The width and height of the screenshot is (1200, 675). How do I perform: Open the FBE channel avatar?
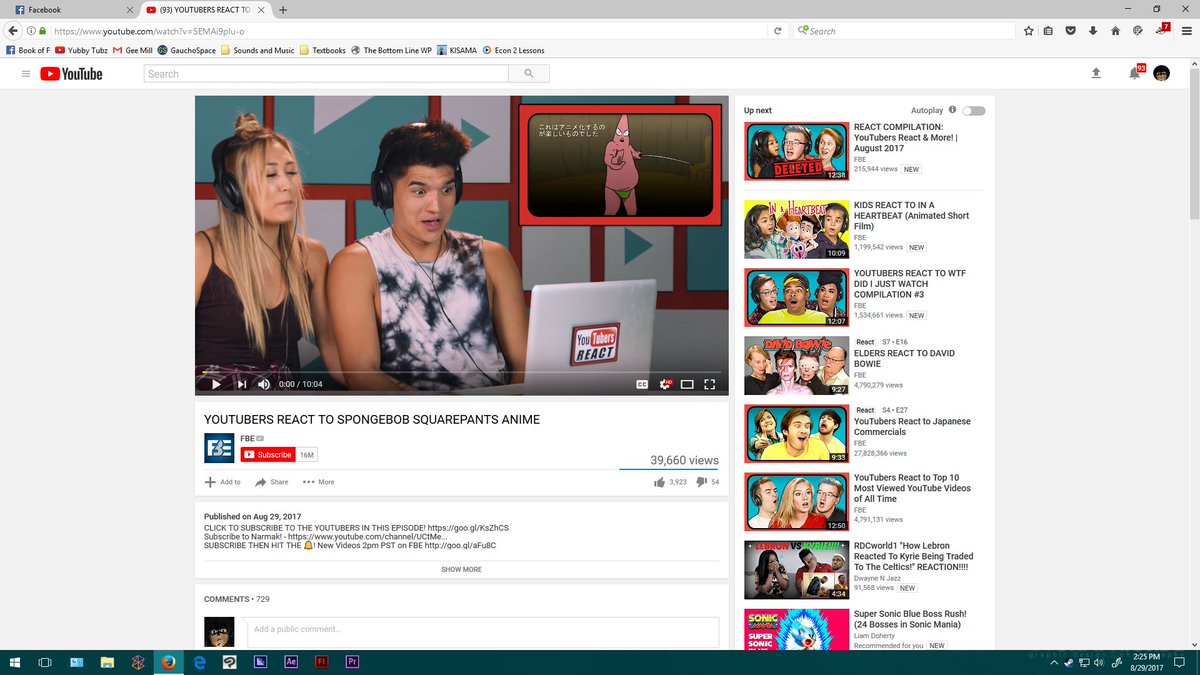219,448
